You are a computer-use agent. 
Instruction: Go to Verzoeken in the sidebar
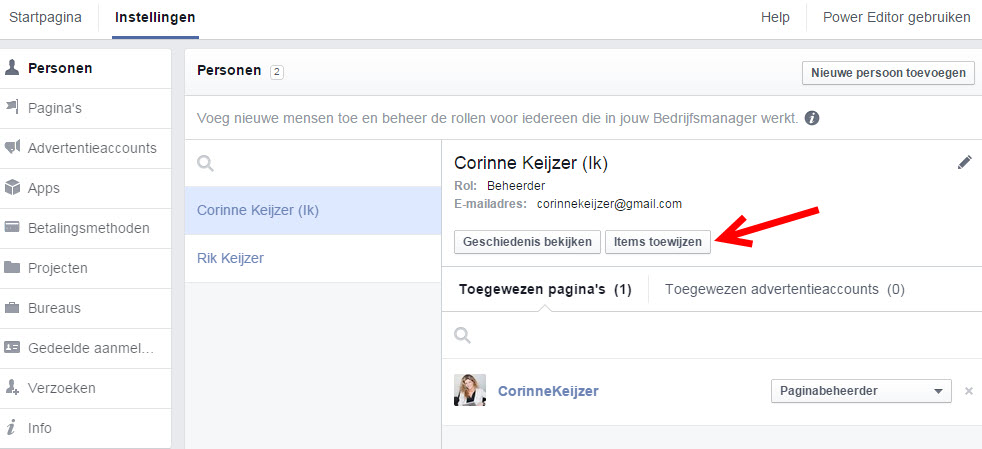(x=85, y=388)
